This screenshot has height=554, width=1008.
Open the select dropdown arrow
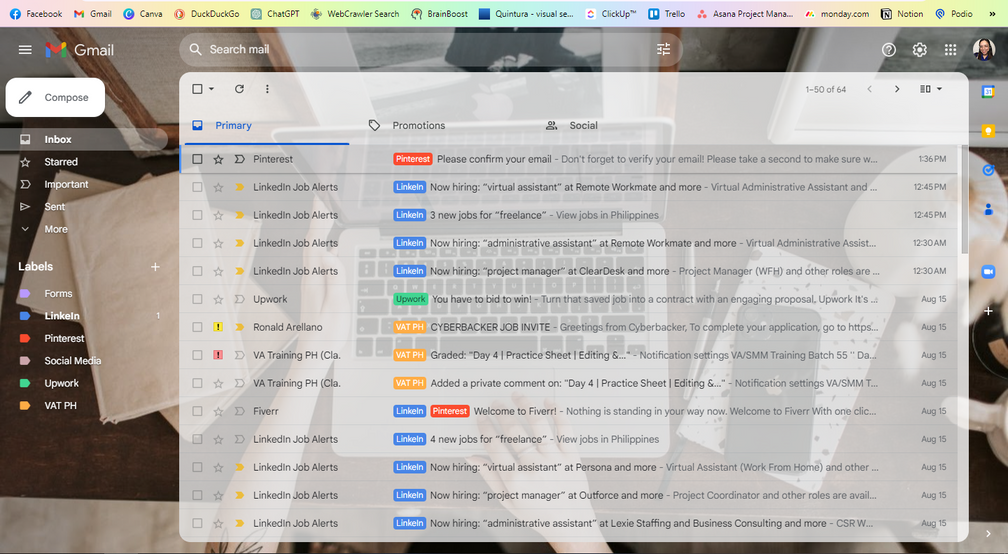pos(211,89)
